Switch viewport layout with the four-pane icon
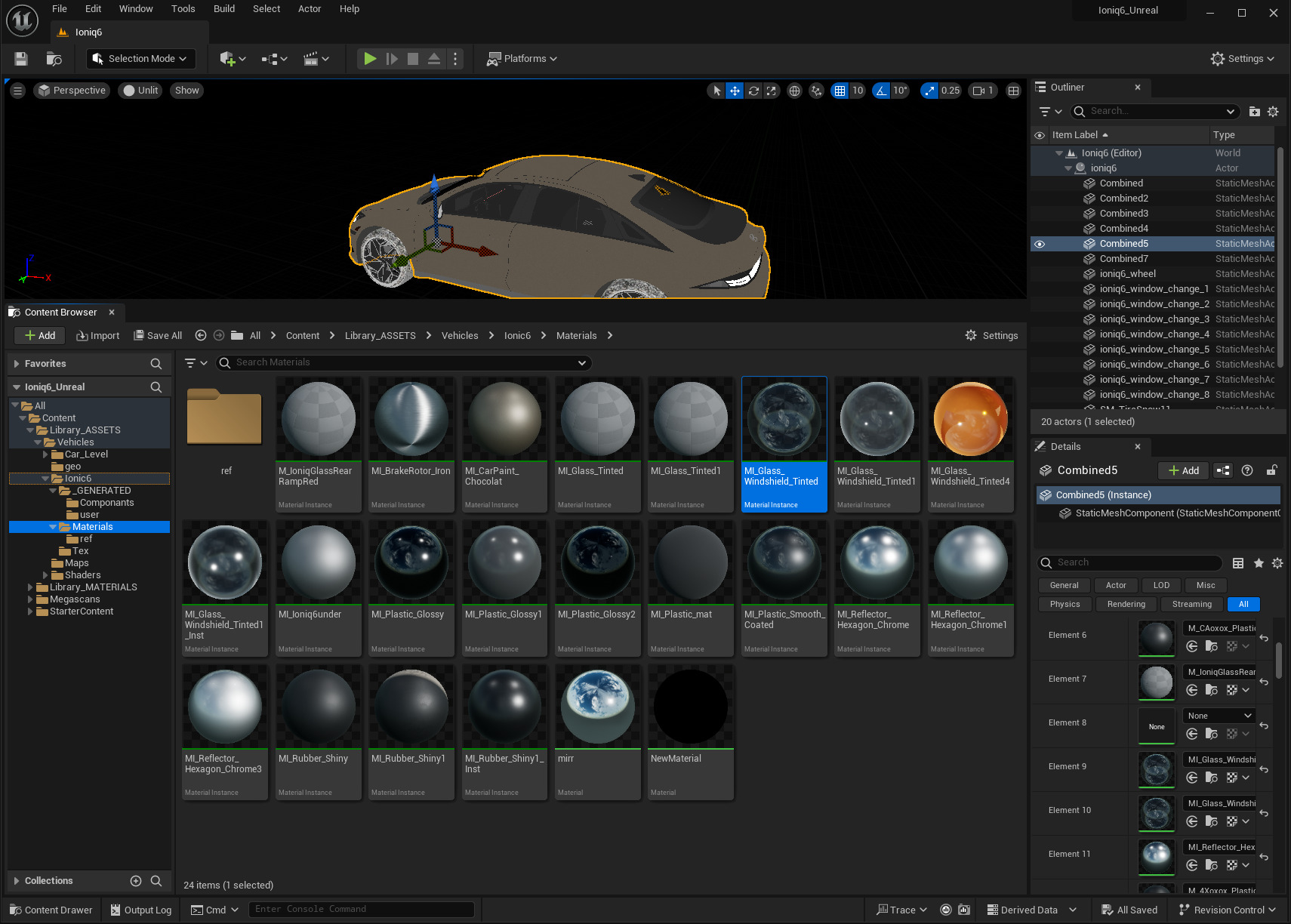The width and height of the screenshot is (1291, 924). (1013, 91)
